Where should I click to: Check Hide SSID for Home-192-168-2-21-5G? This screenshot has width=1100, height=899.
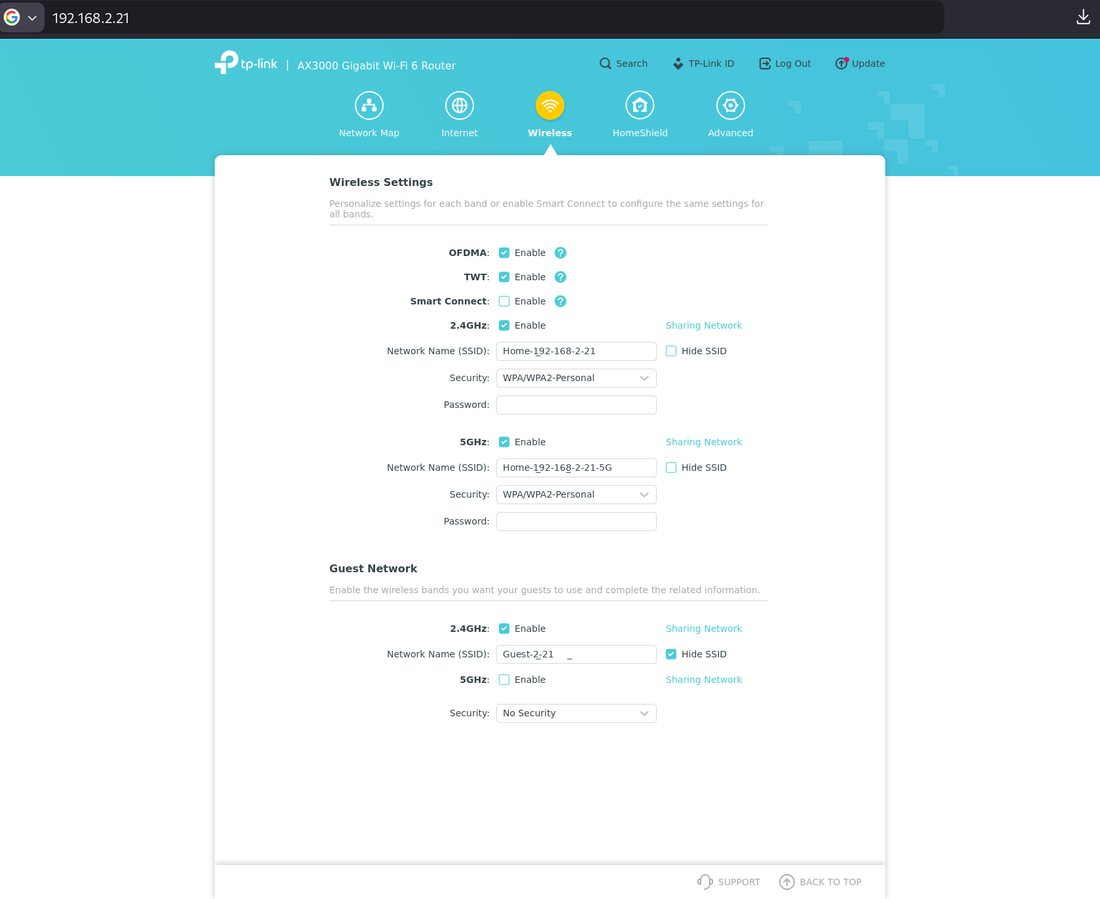pos(671,467)
